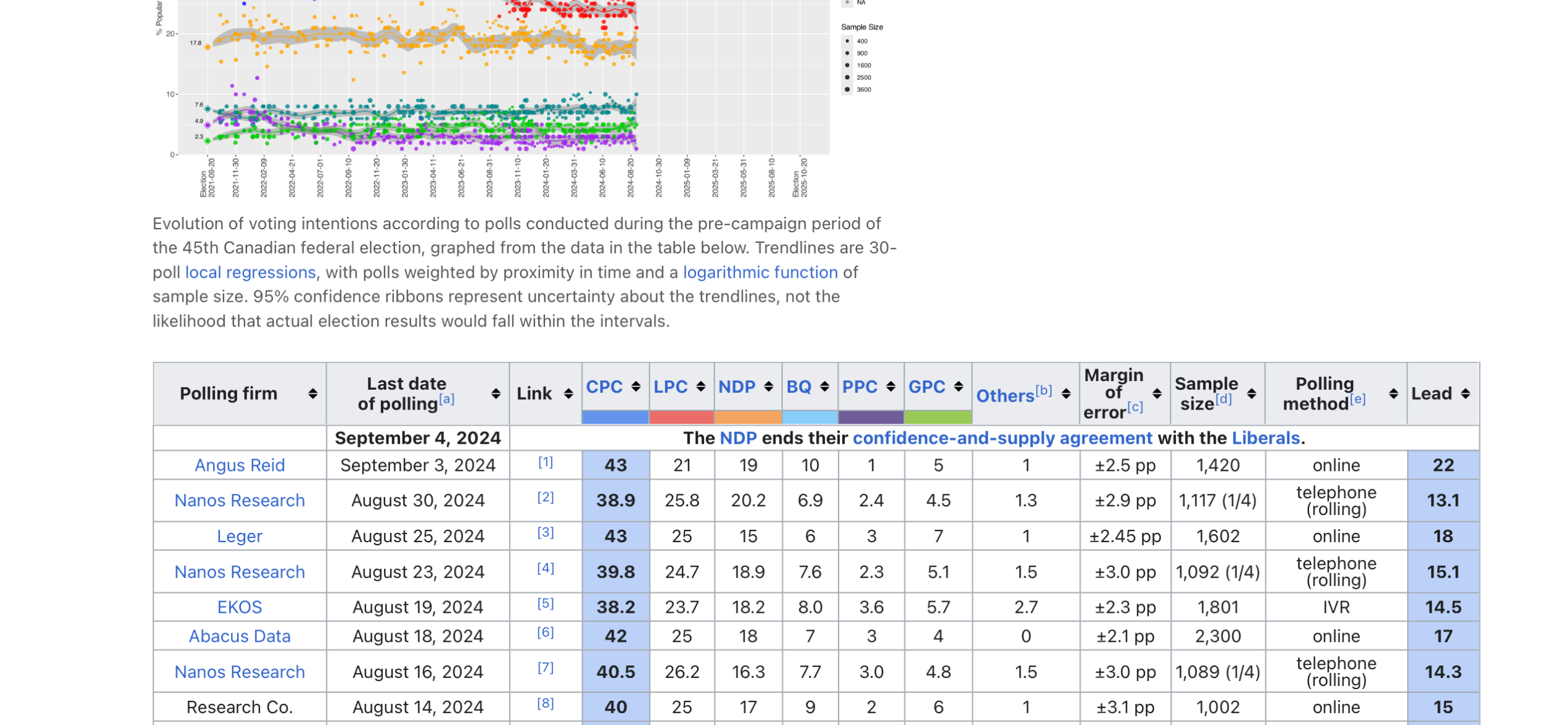Open Nanos Research link for August 16
Viewport: 1568px width, 725px height.
click(x=240, y=672)
